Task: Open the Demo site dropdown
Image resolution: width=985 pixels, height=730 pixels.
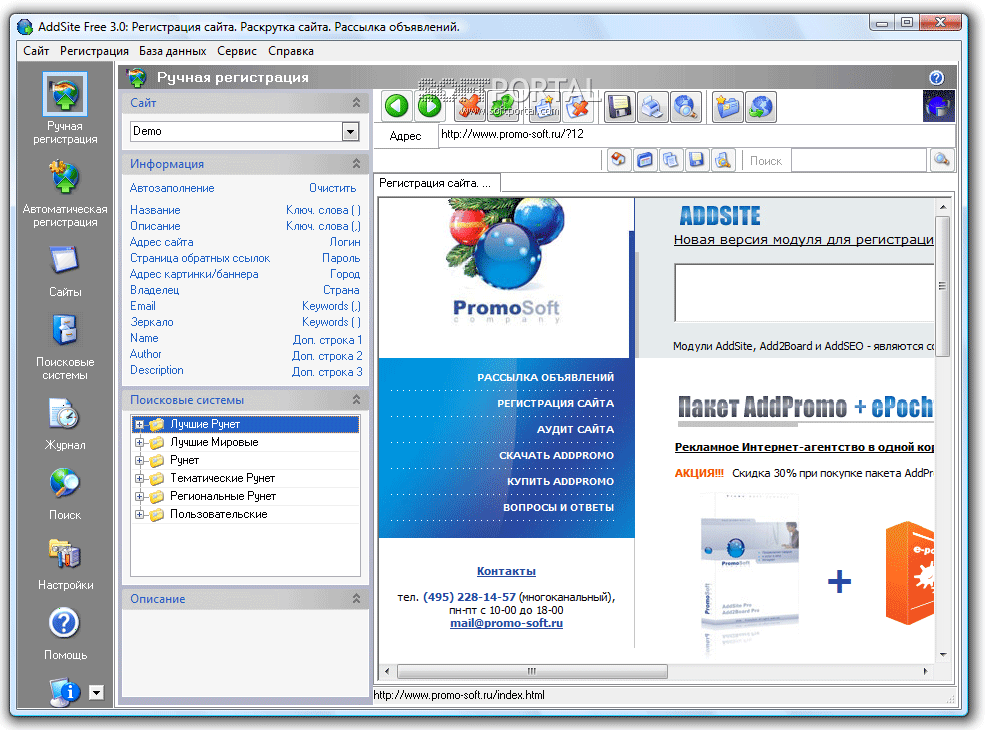Action: tap(351, 131)
